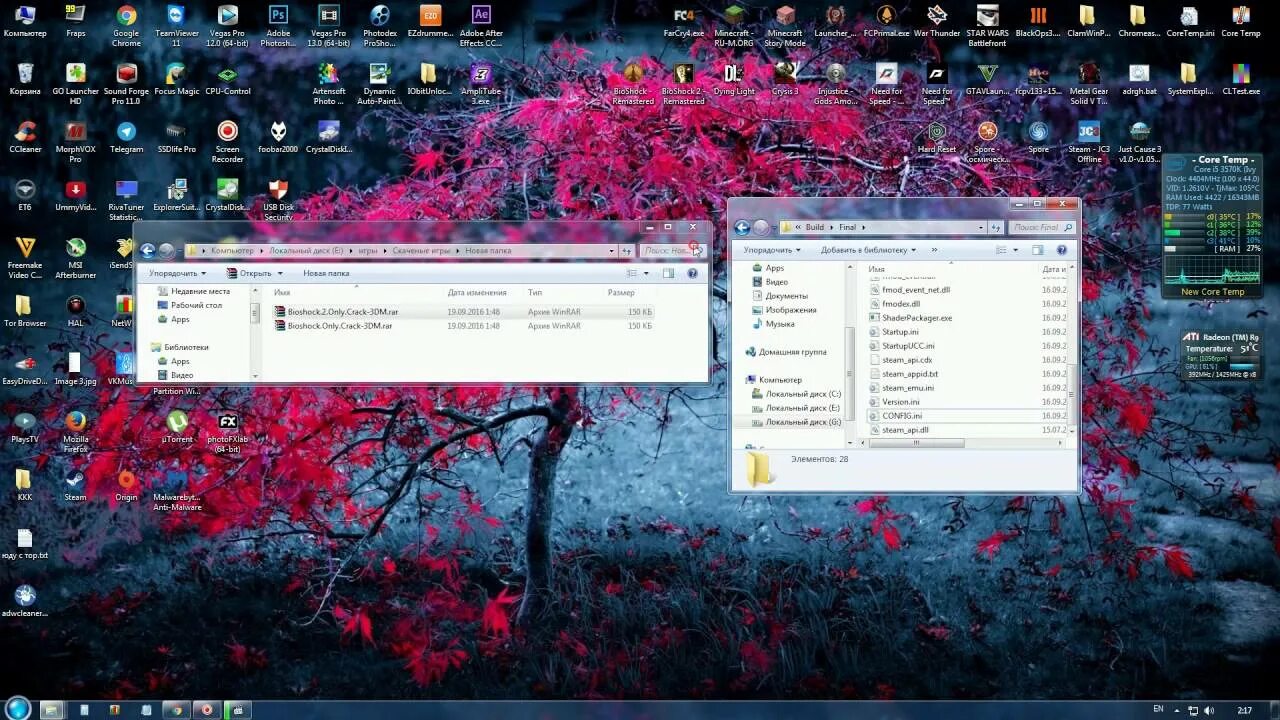Sort by Размер column header

pyautogui.click(x=621, y=293)
